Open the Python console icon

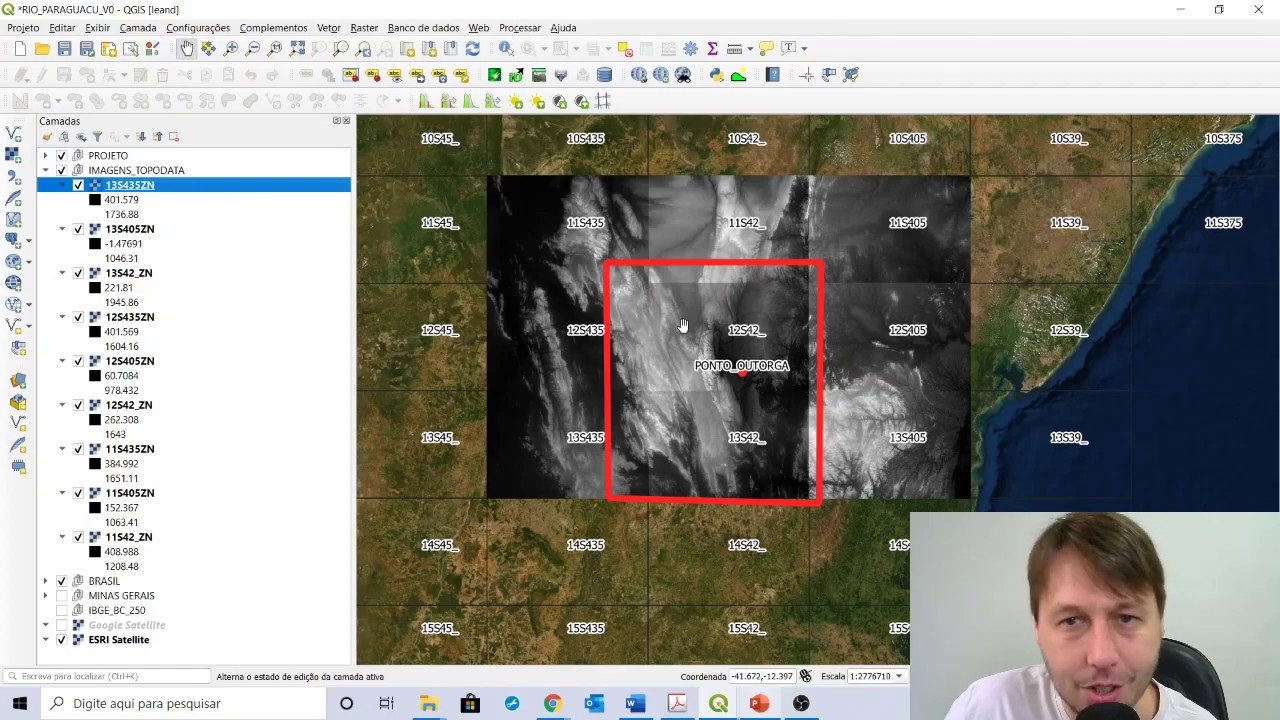(x=716, y=75)
